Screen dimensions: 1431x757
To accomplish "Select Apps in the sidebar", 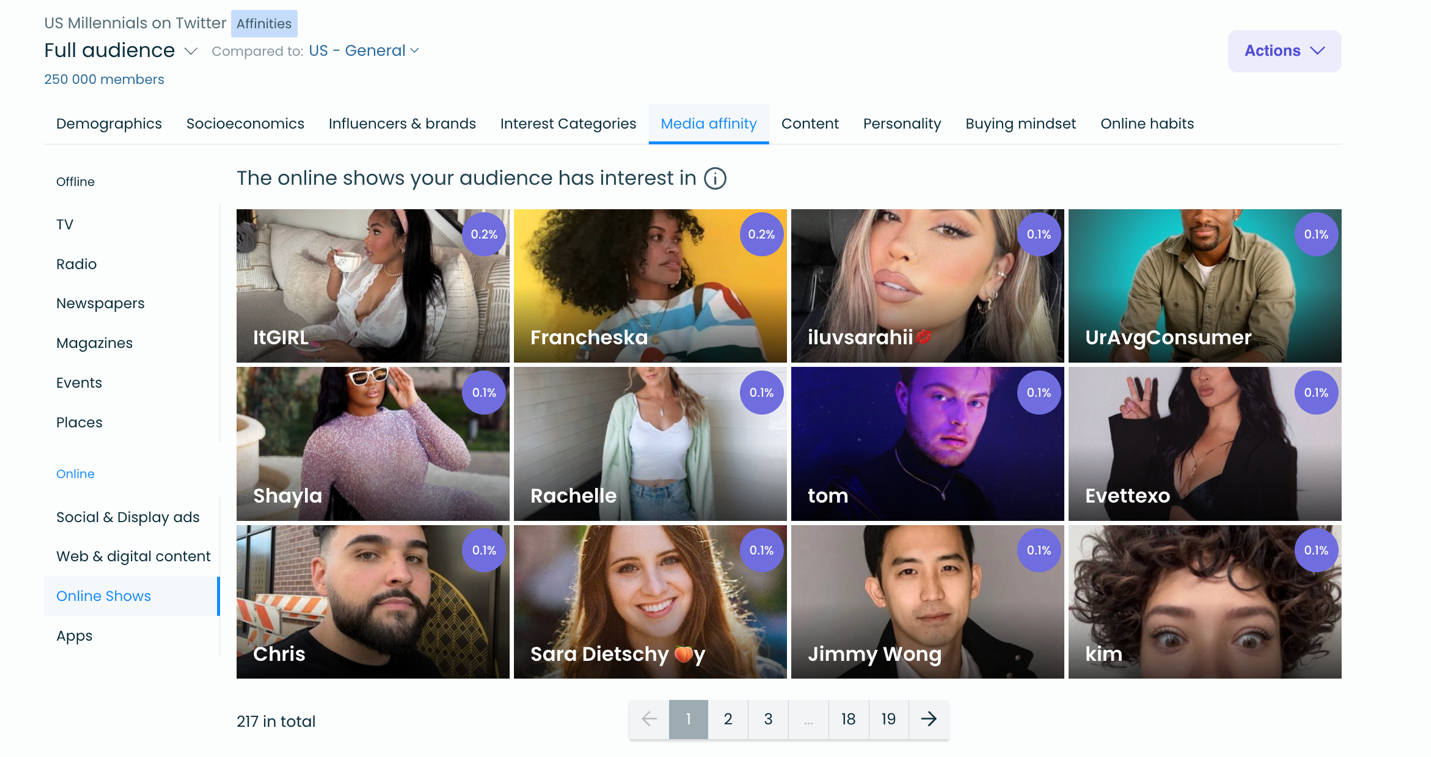I will [74, 636].
